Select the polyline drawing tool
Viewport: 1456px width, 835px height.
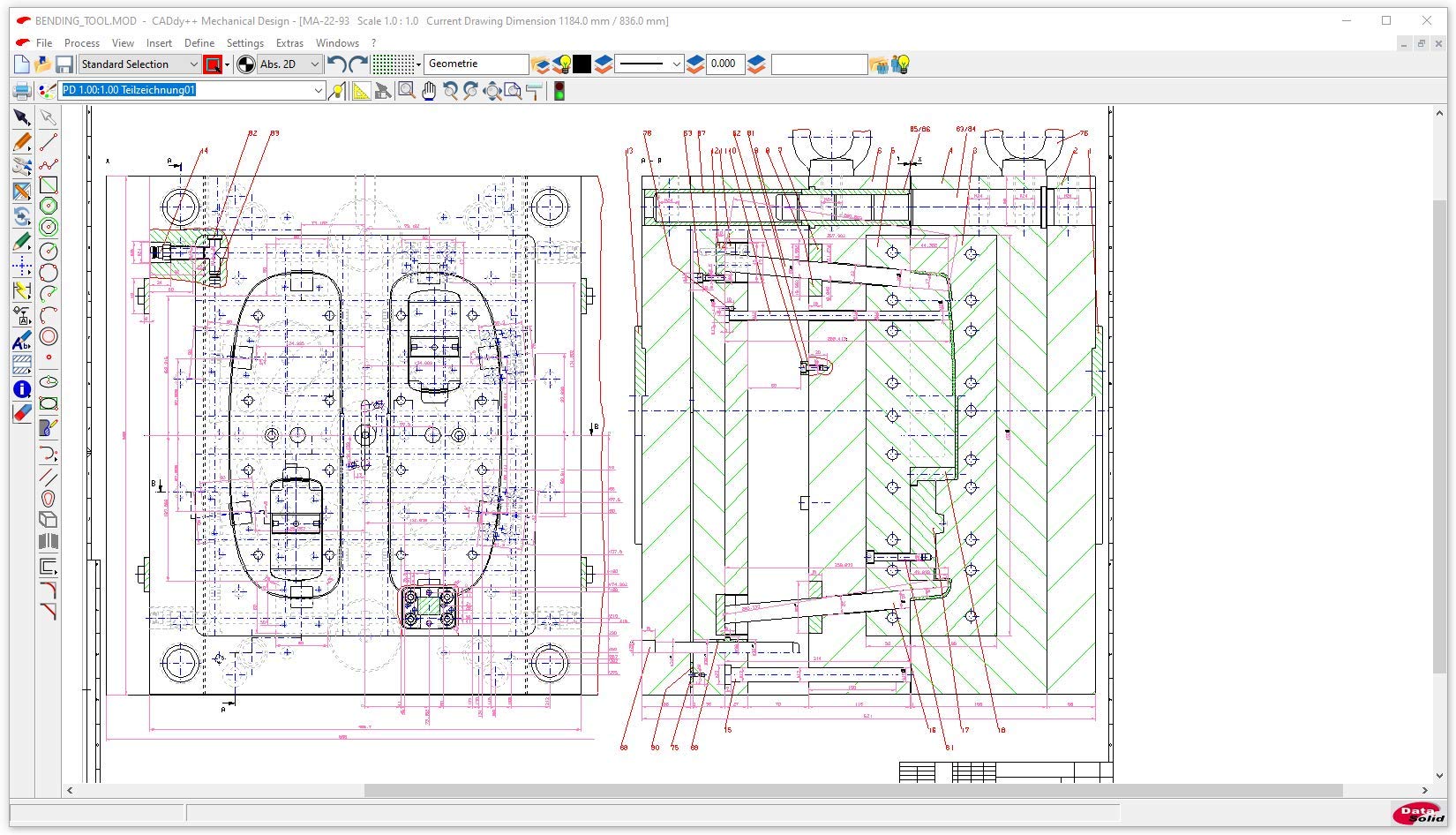[x=49, y=163]
